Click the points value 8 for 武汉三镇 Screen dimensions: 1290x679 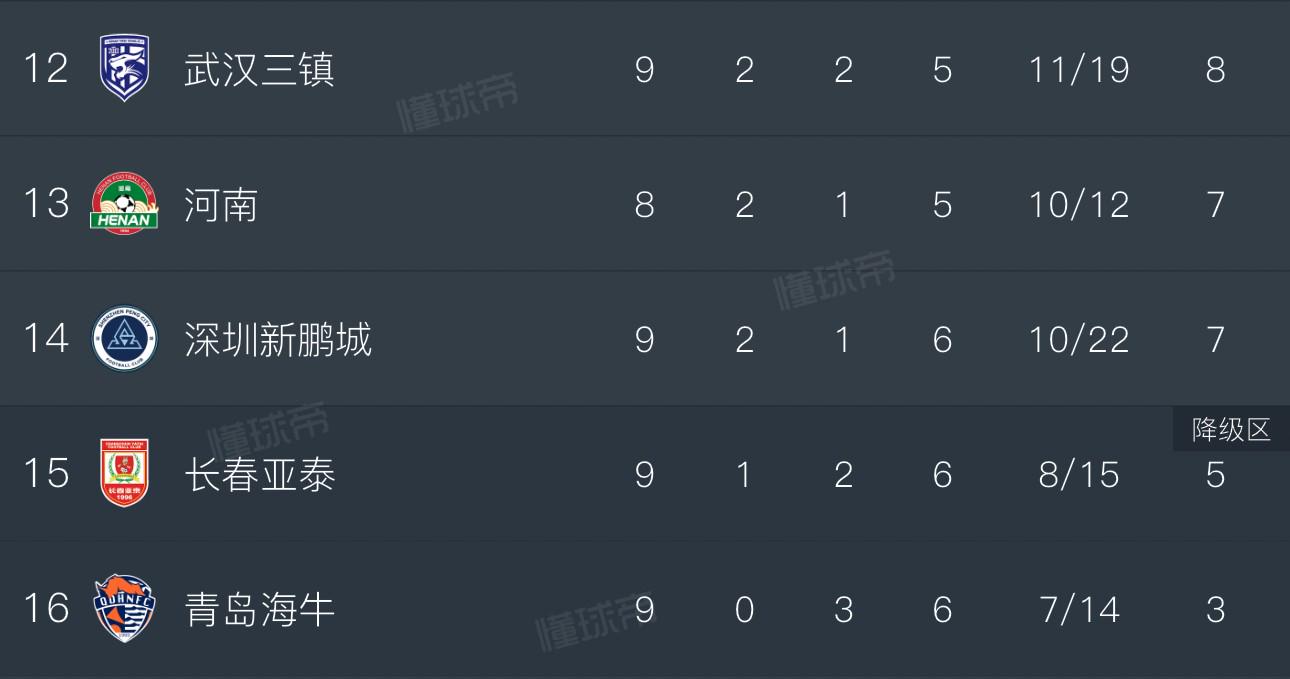coord(1215,70)
